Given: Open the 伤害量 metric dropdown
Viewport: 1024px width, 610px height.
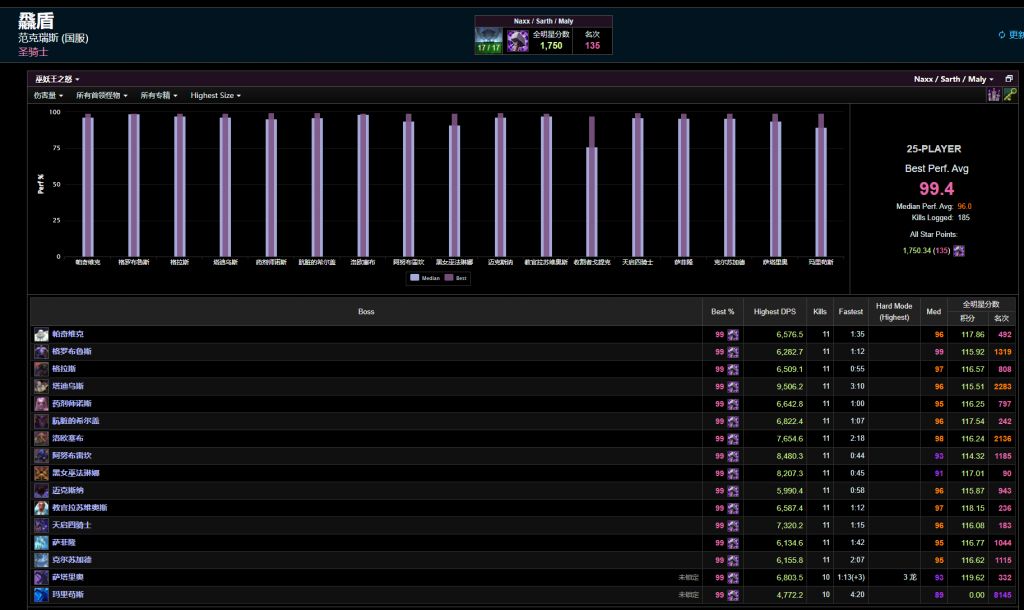Looking at the screenshot, I should click(x=48, y=96).
